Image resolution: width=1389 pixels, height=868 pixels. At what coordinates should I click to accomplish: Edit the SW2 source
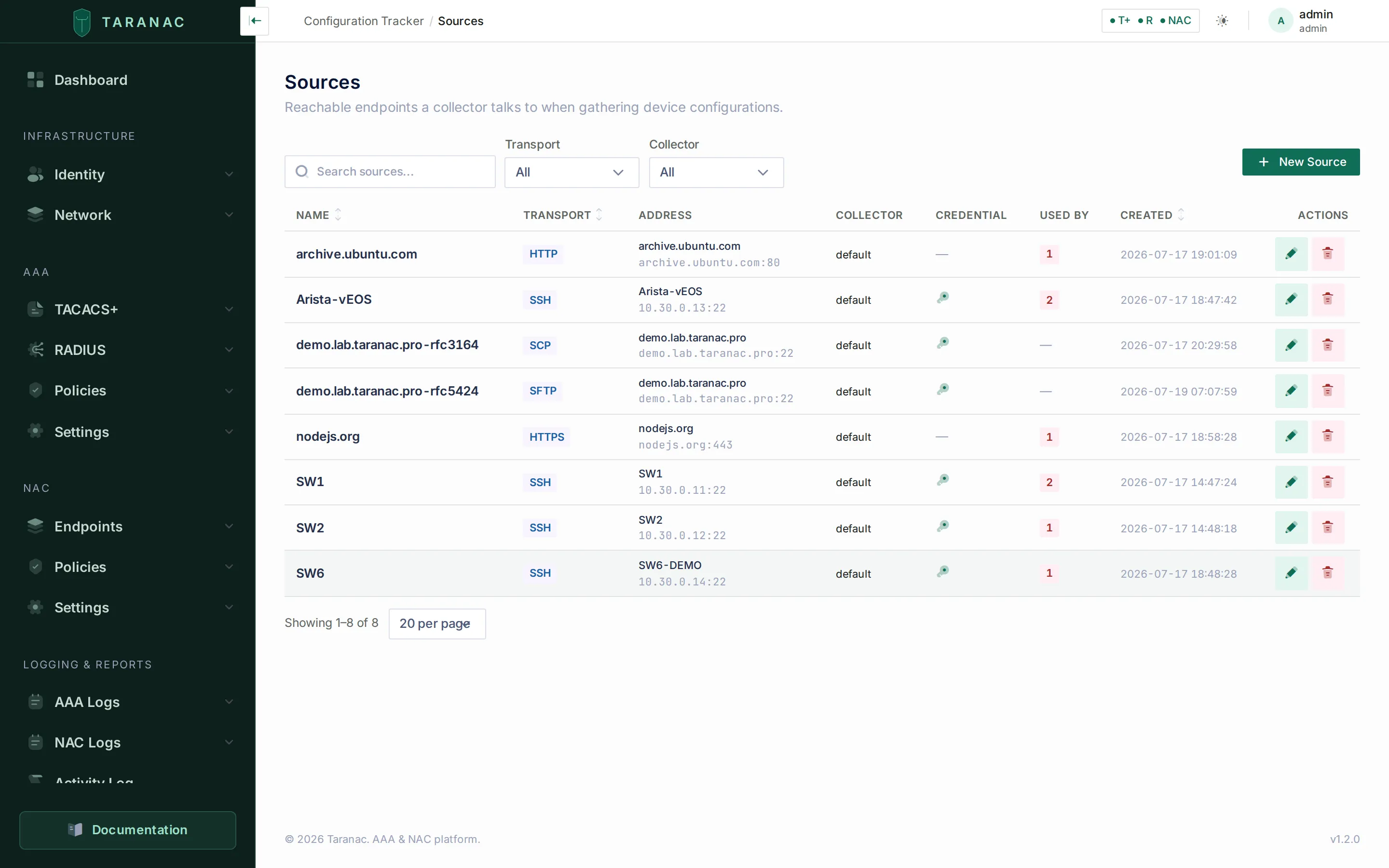pyautogui.click(x=1291, y=528)
